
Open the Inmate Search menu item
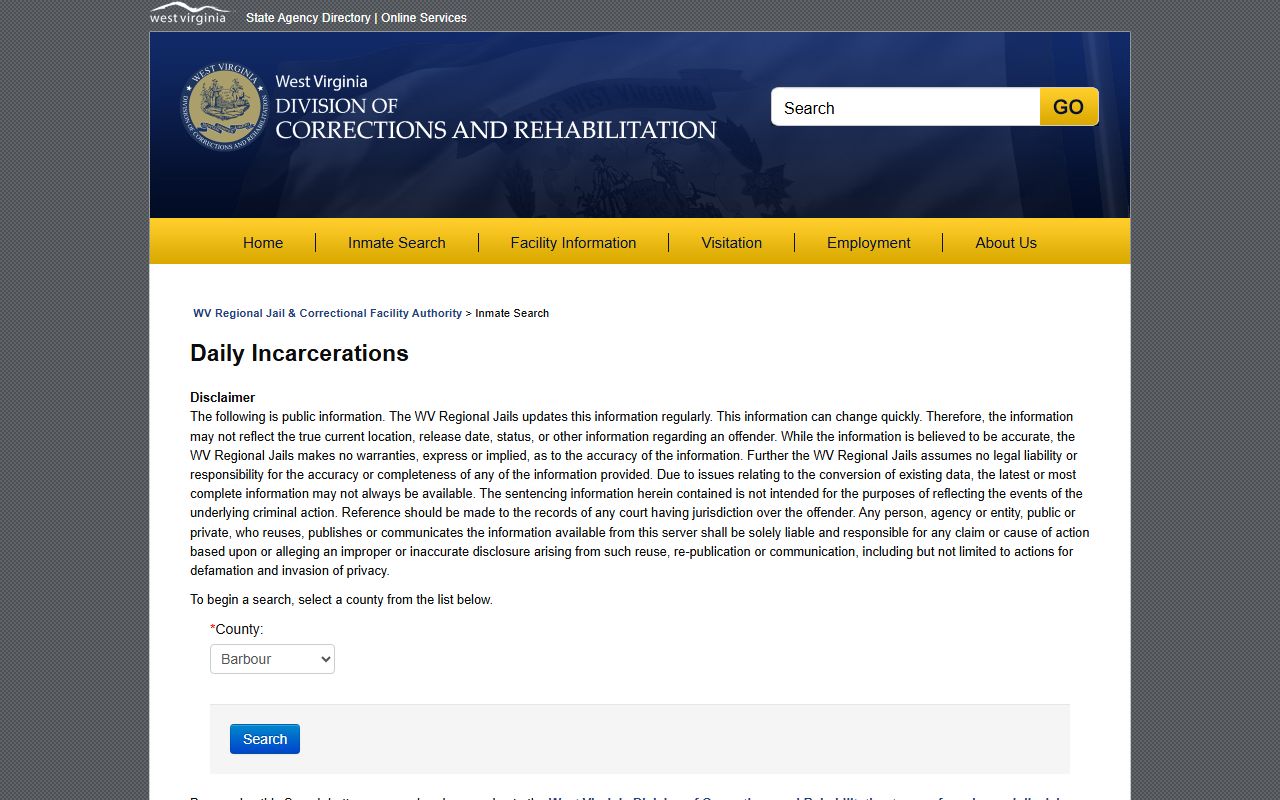click(x=397, y=243)
